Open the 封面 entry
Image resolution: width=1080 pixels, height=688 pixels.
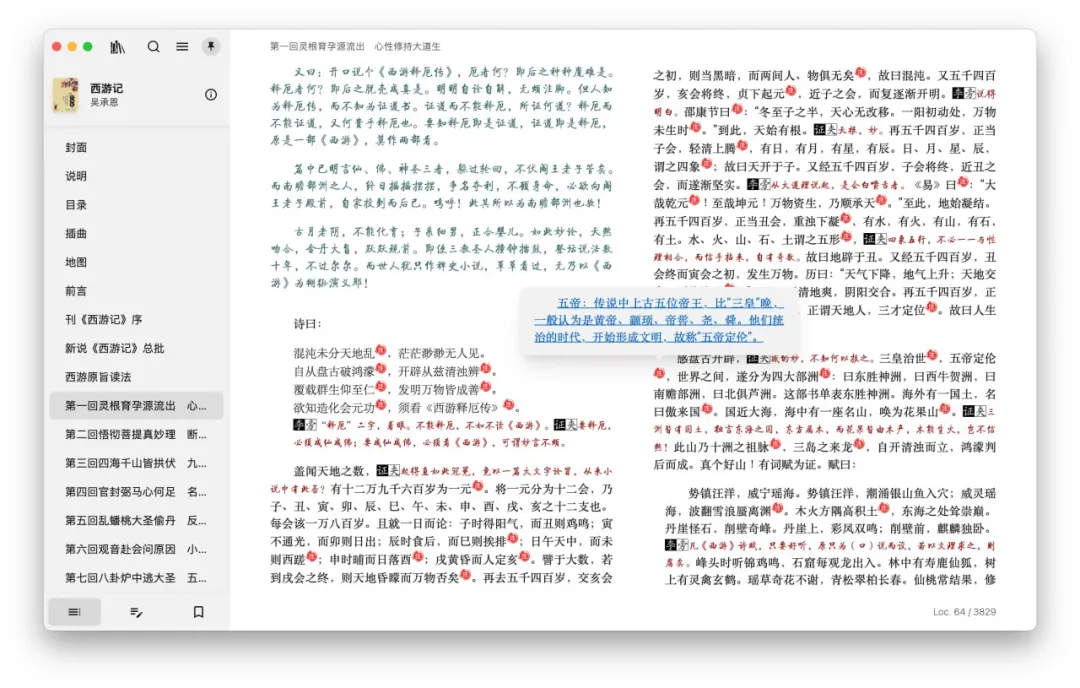[136, 147]
